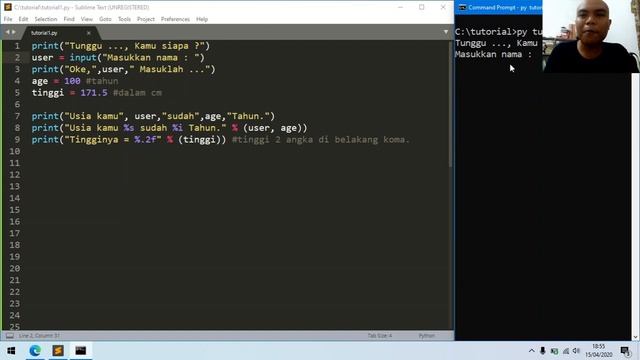Open the clock showing 15/04/2020
Image resolution: width=640 pixels, height=360 pixels.
[x=599, y=351]
